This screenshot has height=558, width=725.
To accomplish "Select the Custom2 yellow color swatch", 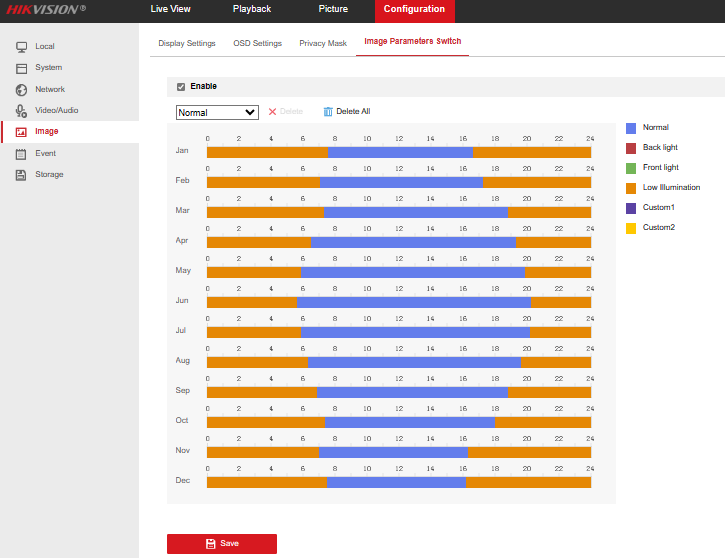I will coord(631,228).
